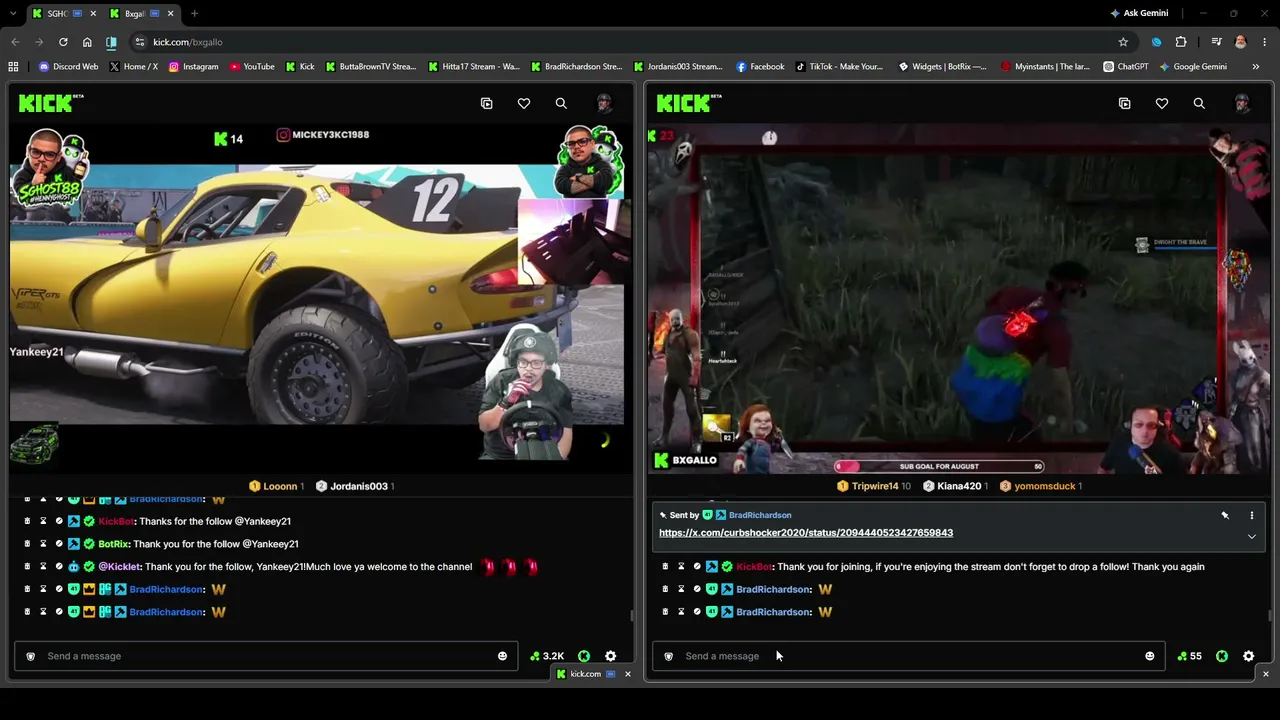
Task: Focus the right chat Send a message field
Action: 909,656
